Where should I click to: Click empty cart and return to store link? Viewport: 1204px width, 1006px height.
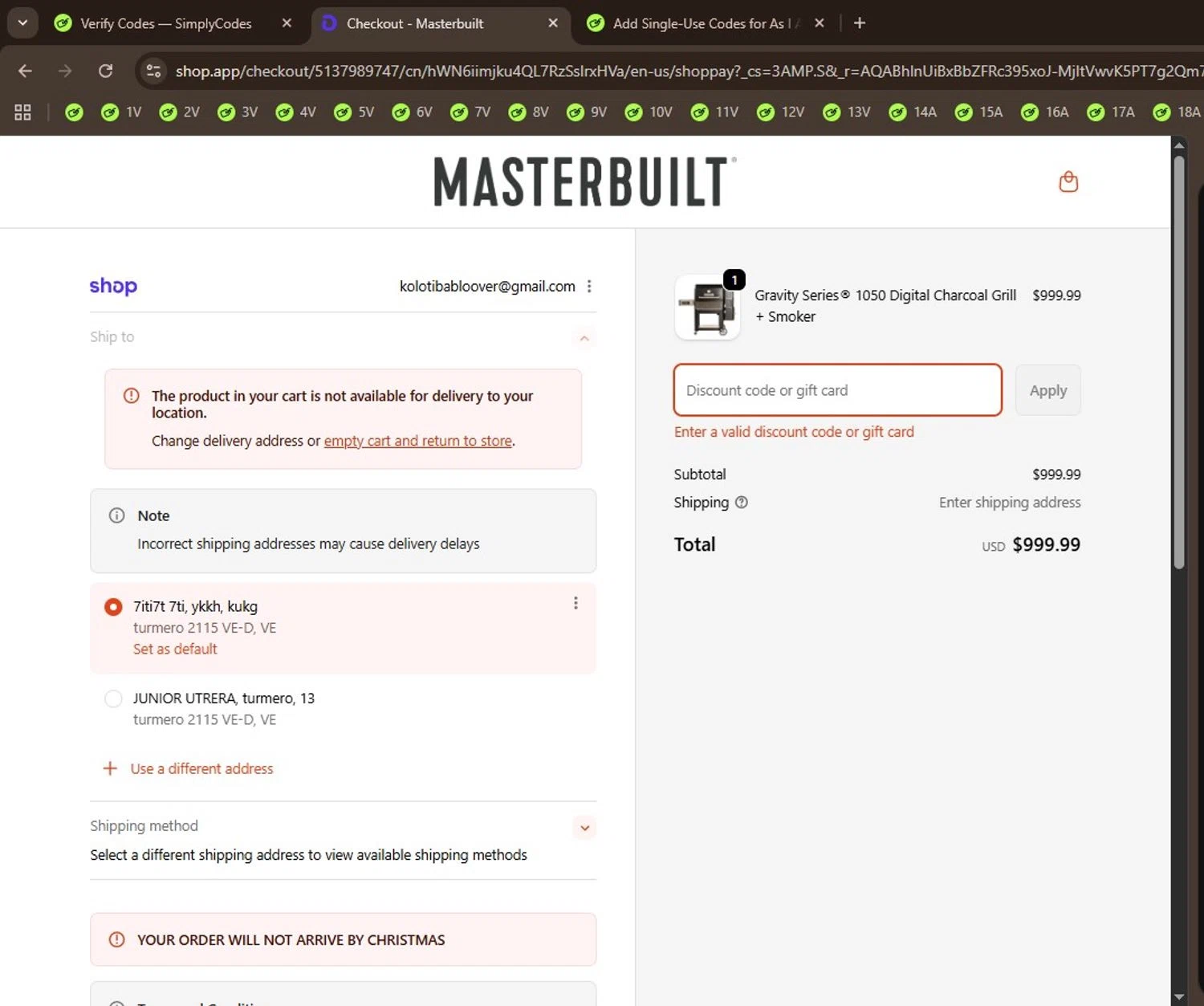coord(418,441)
